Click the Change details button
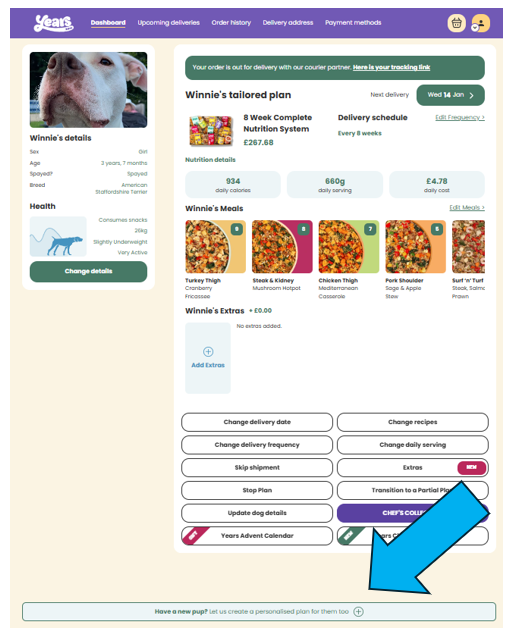This screenshot has width=512, height=631. (88, 272)
